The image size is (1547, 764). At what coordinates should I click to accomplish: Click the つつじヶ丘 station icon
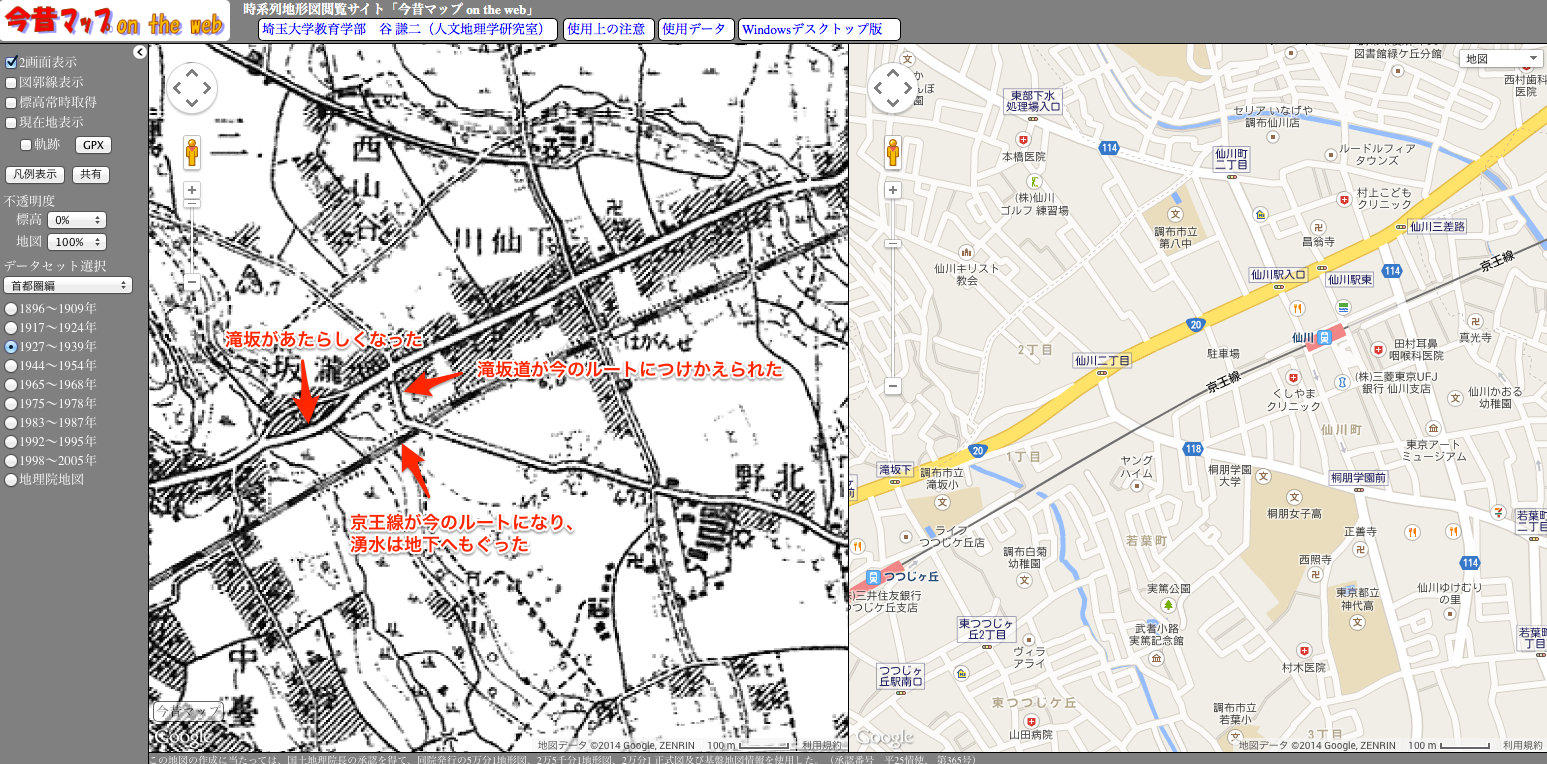click(x=873, y=577)
